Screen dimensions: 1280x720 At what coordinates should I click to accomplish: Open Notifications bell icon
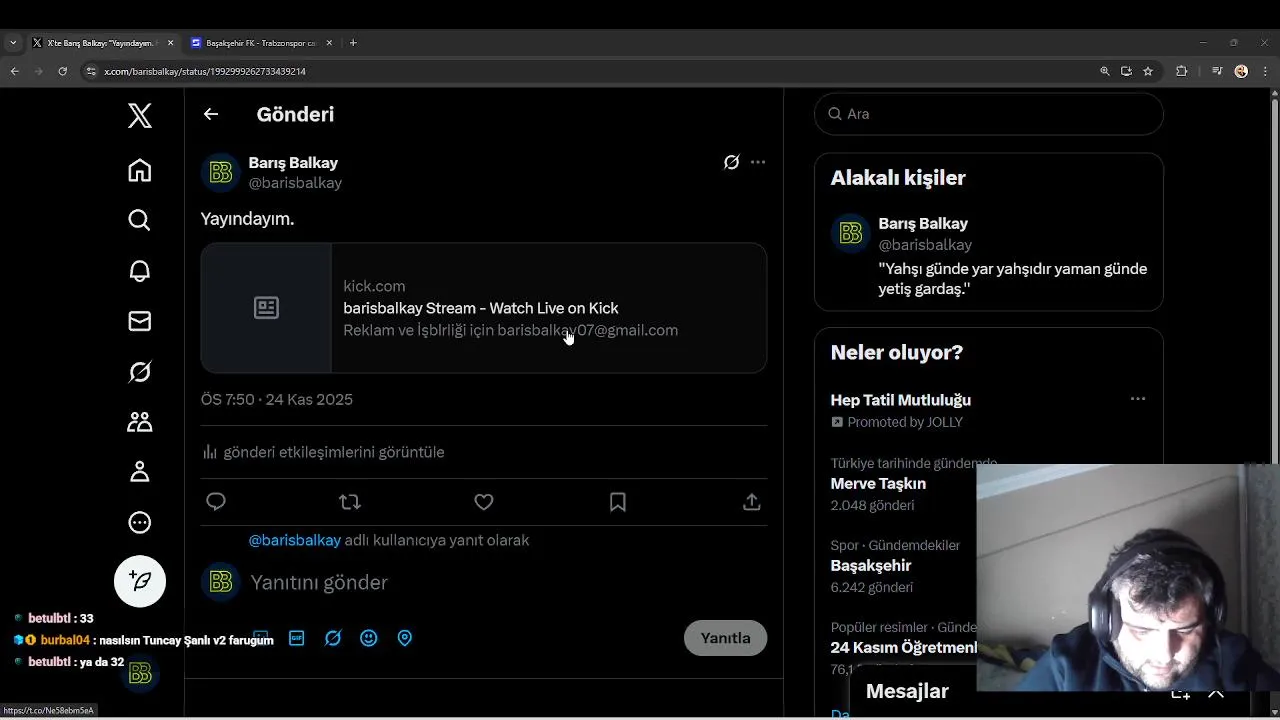coord(140,271)
